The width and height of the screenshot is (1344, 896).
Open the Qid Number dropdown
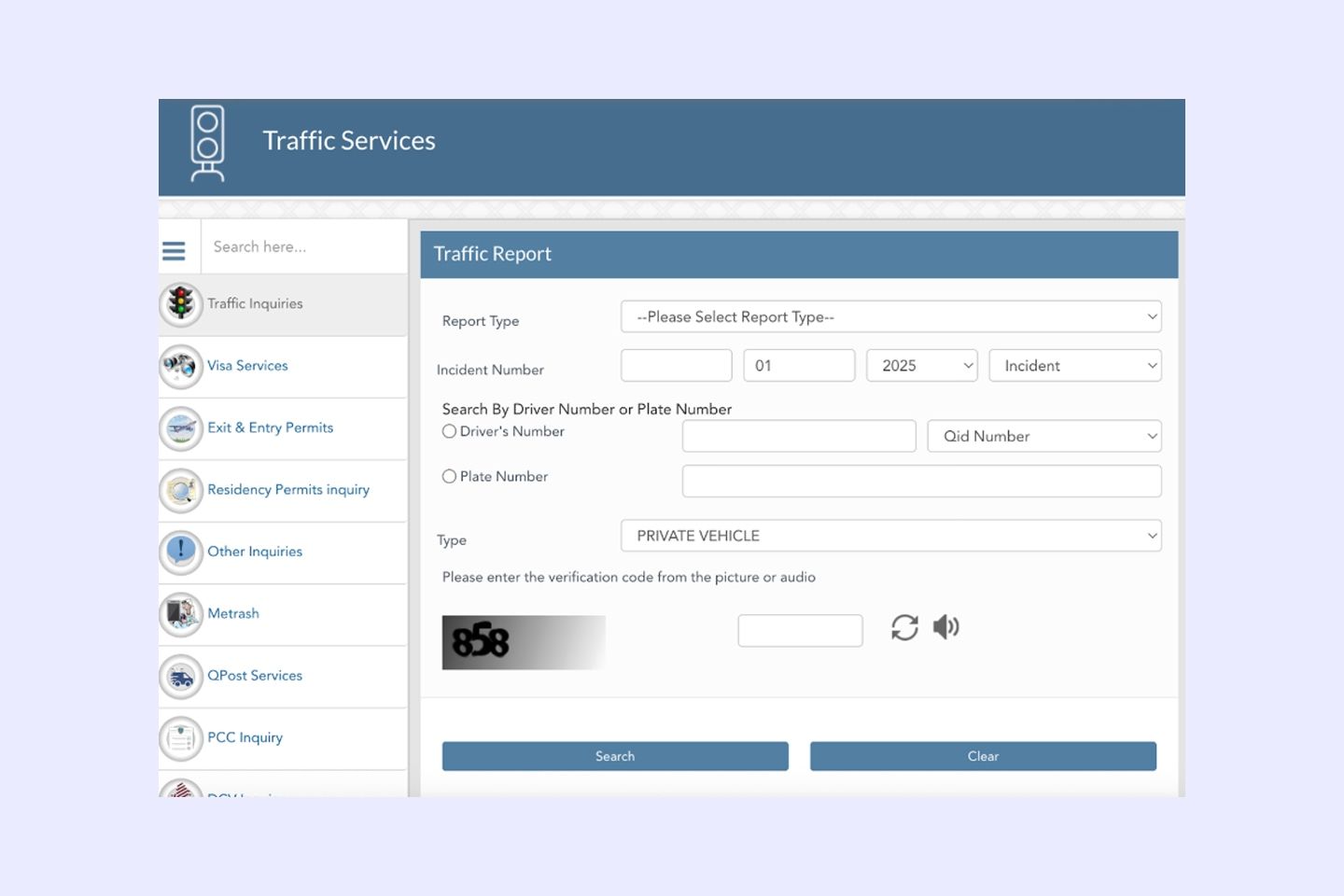1043,436
